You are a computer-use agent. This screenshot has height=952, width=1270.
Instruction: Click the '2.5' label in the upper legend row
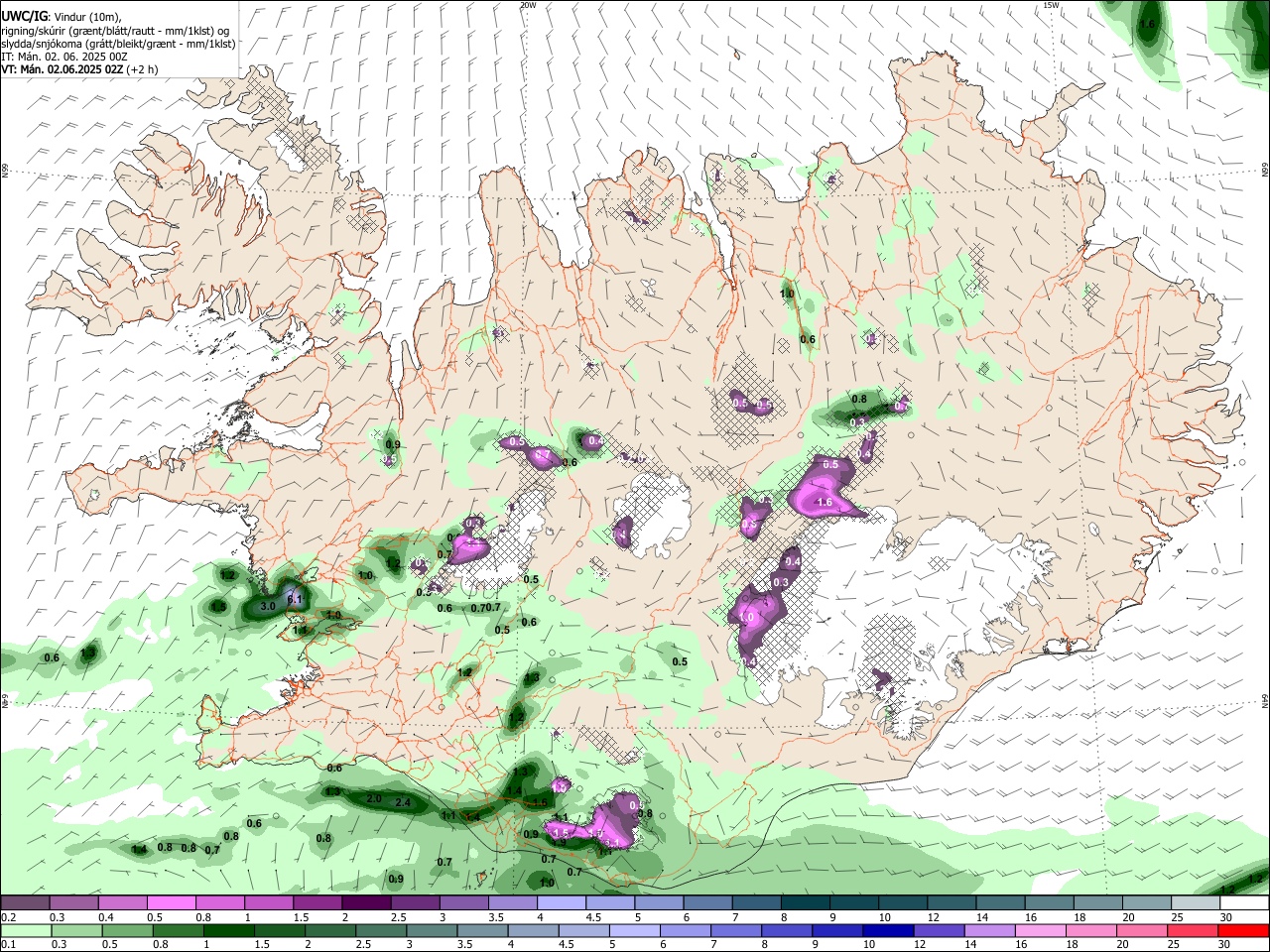397,917
